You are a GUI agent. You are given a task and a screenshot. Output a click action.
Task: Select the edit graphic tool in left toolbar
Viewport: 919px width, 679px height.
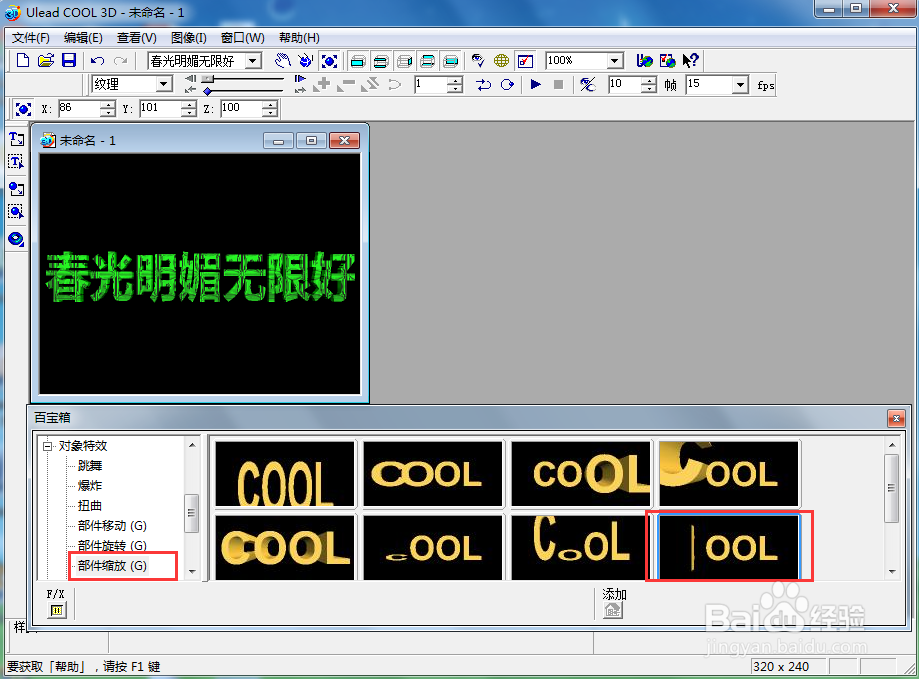pos(16,212)
